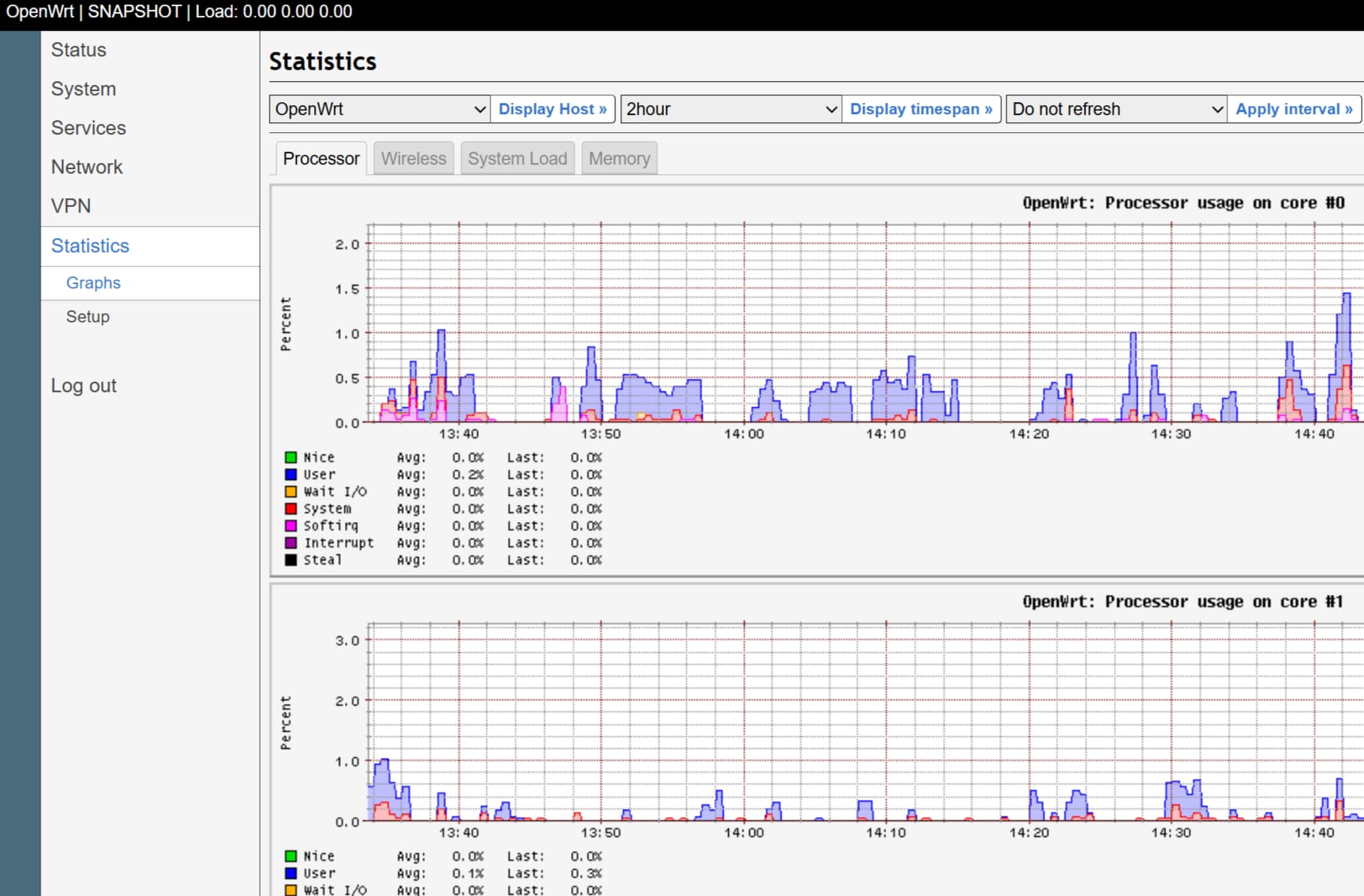This screenshot has height=896, width=1364.
Task: Expand the 2hour timespan dropdown
Action: [731, 110]
